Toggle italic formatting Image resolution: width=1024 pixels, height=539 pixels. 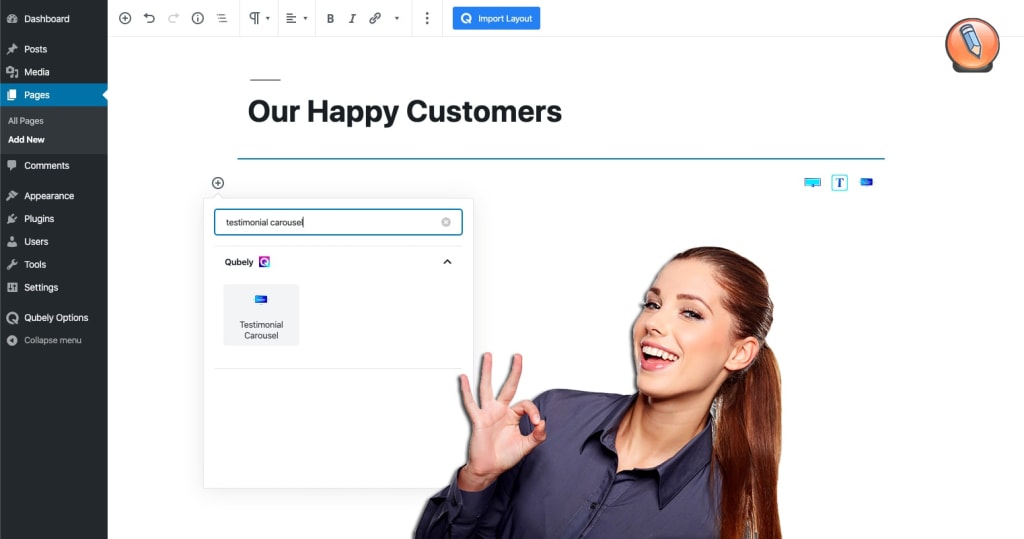(352, 18)
